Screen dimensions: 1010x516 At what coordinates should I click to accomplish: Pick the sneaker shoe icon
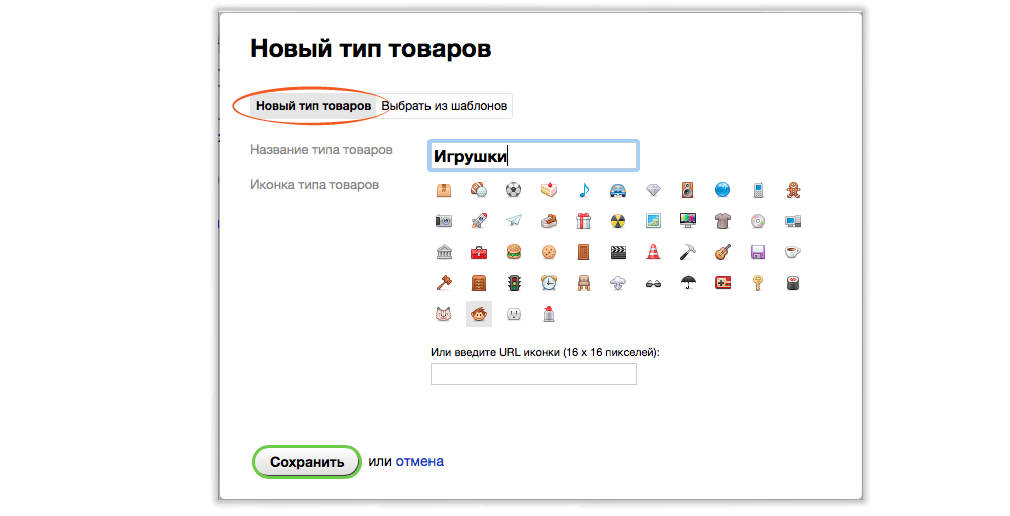coord(548,221)
